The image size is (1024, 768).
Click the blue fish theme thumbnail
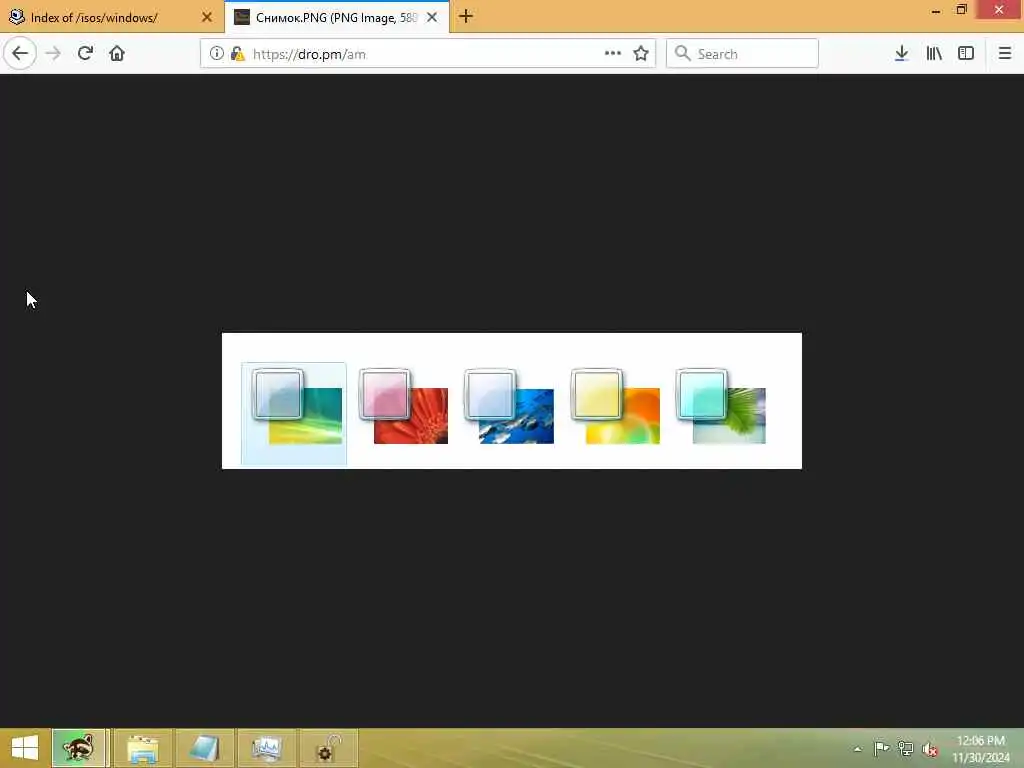click(x=509, y=406)
